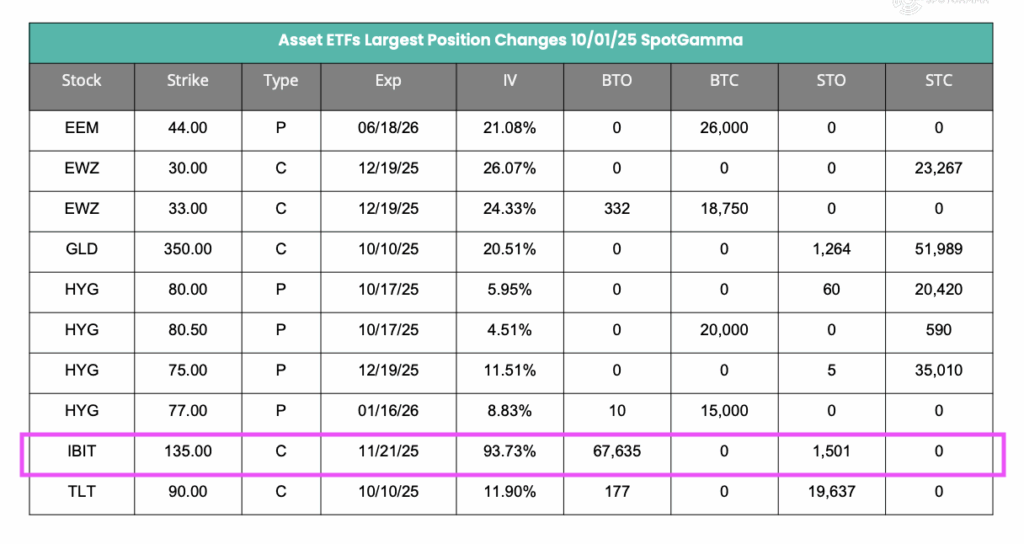1024x544 pixels.
Task: Select the IV column header
Action: (x=510, y=80)
